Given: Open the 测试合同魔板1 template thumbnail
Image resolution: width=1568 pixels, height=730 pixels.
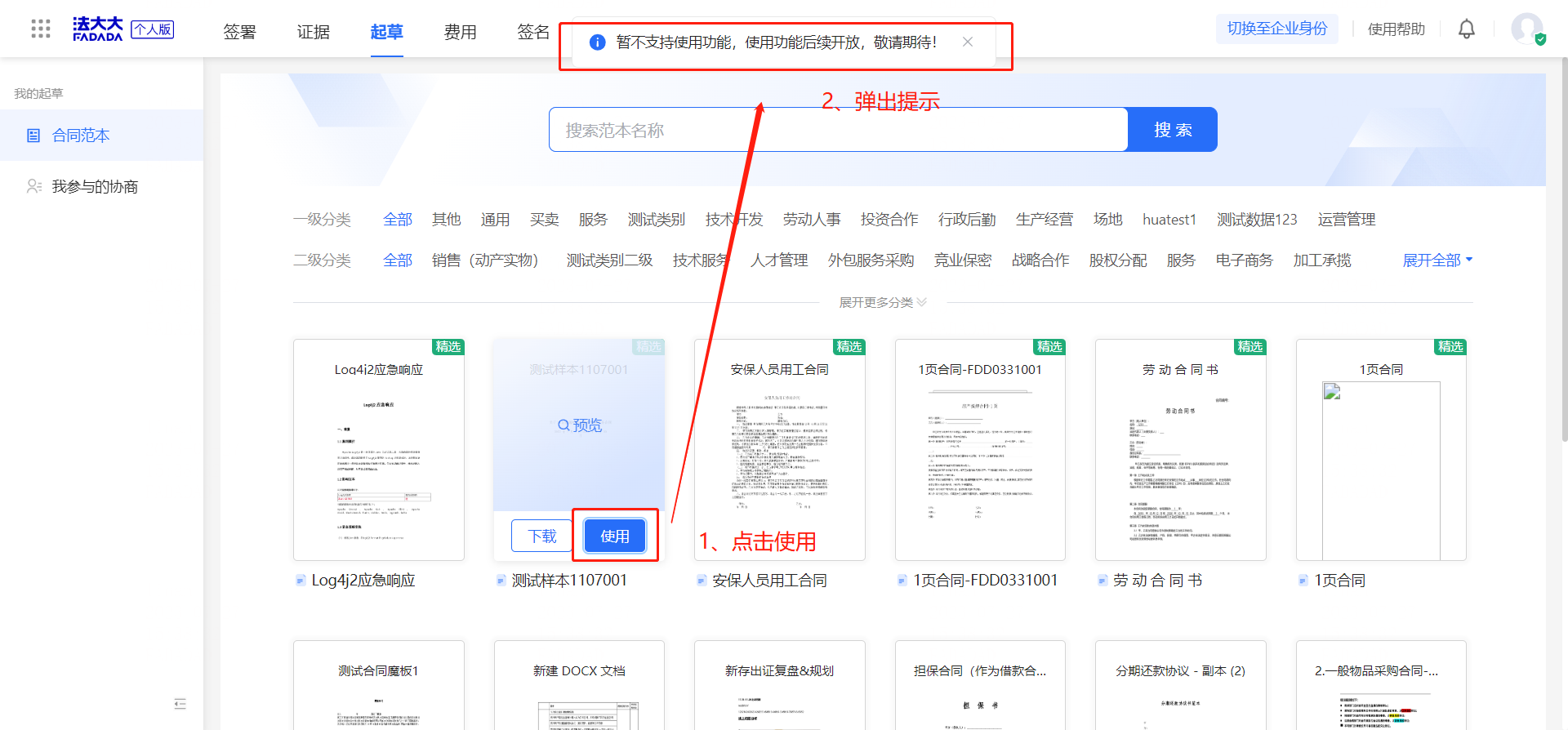Looking at the screenshot, I should click(x=379, y=685).
